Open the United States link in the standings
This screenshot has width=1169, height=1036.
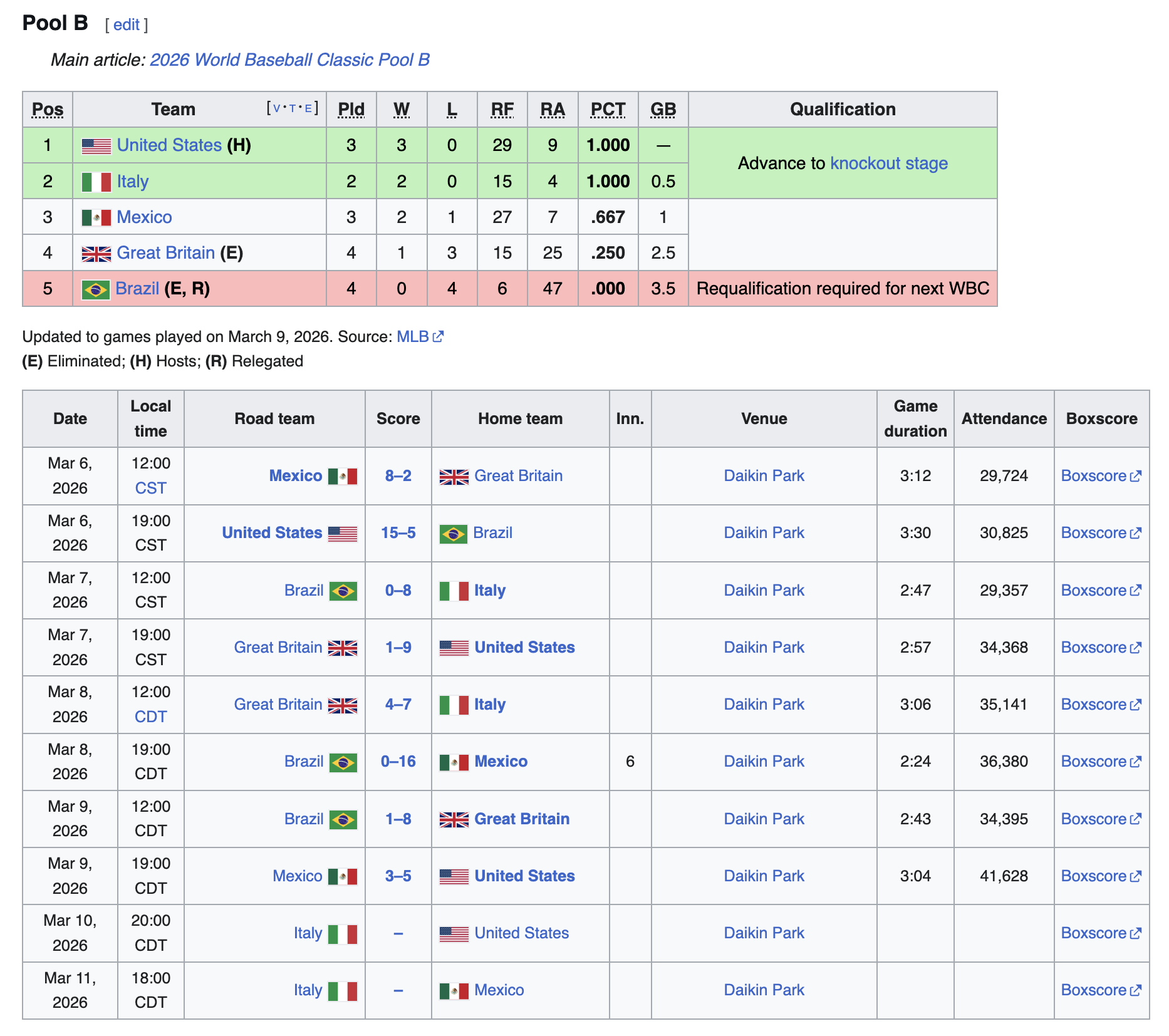(x=169, y=145)
